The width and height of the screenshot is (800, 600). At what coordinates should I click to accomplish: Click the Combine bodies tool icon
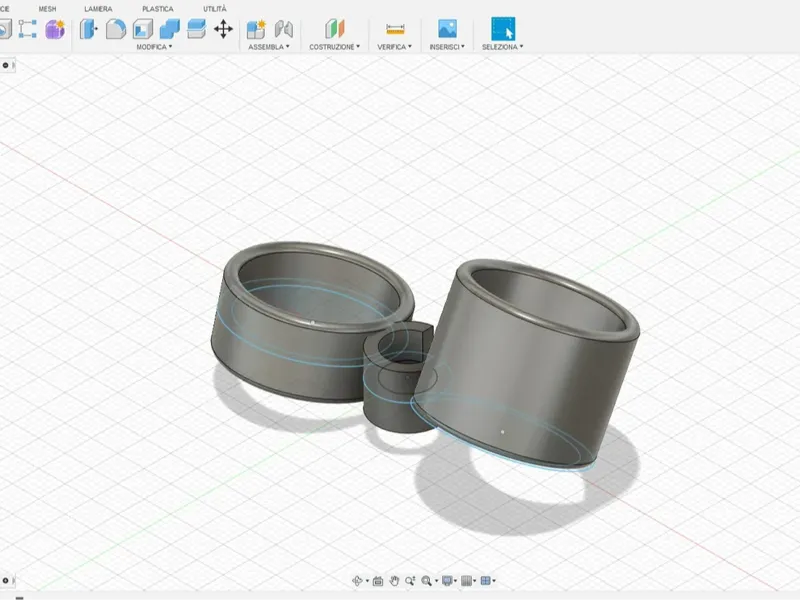pos(169,29)
